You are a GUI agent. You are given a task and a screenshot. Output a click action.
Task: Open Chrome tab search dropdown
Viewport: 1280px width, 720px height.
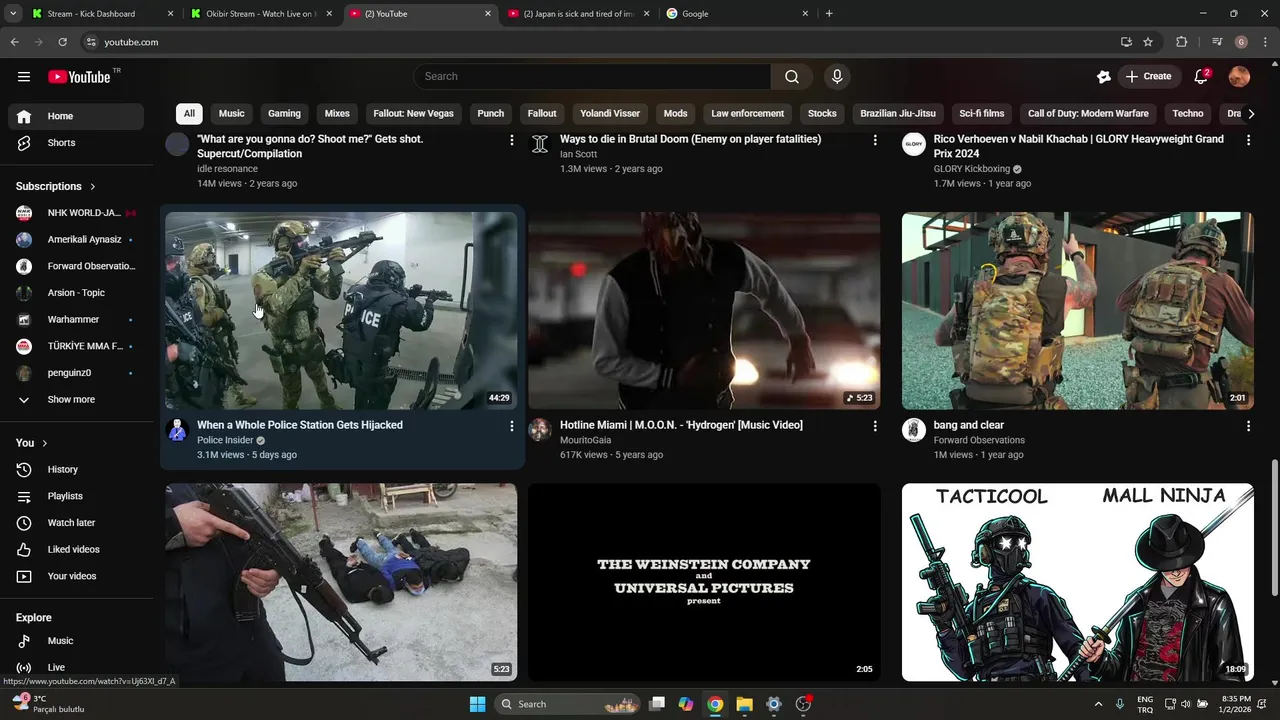13,14
